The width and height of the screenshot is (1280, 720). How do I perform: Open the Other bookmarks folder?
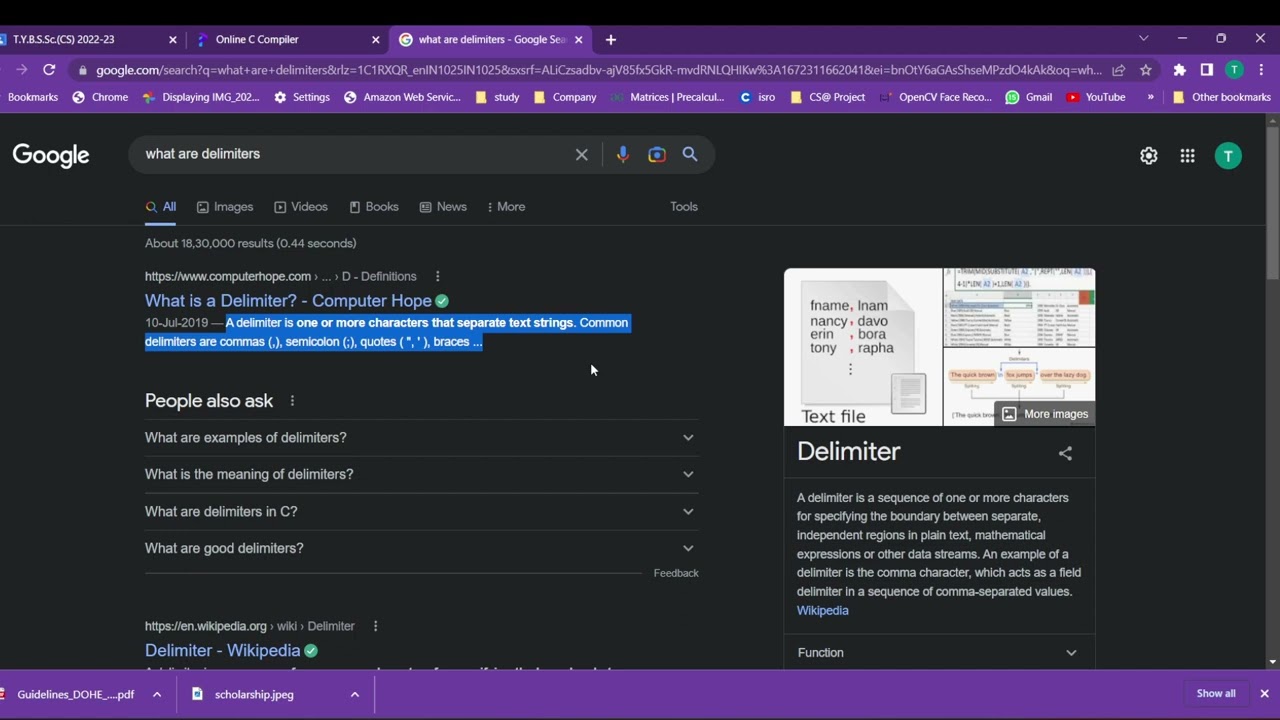1221,97
